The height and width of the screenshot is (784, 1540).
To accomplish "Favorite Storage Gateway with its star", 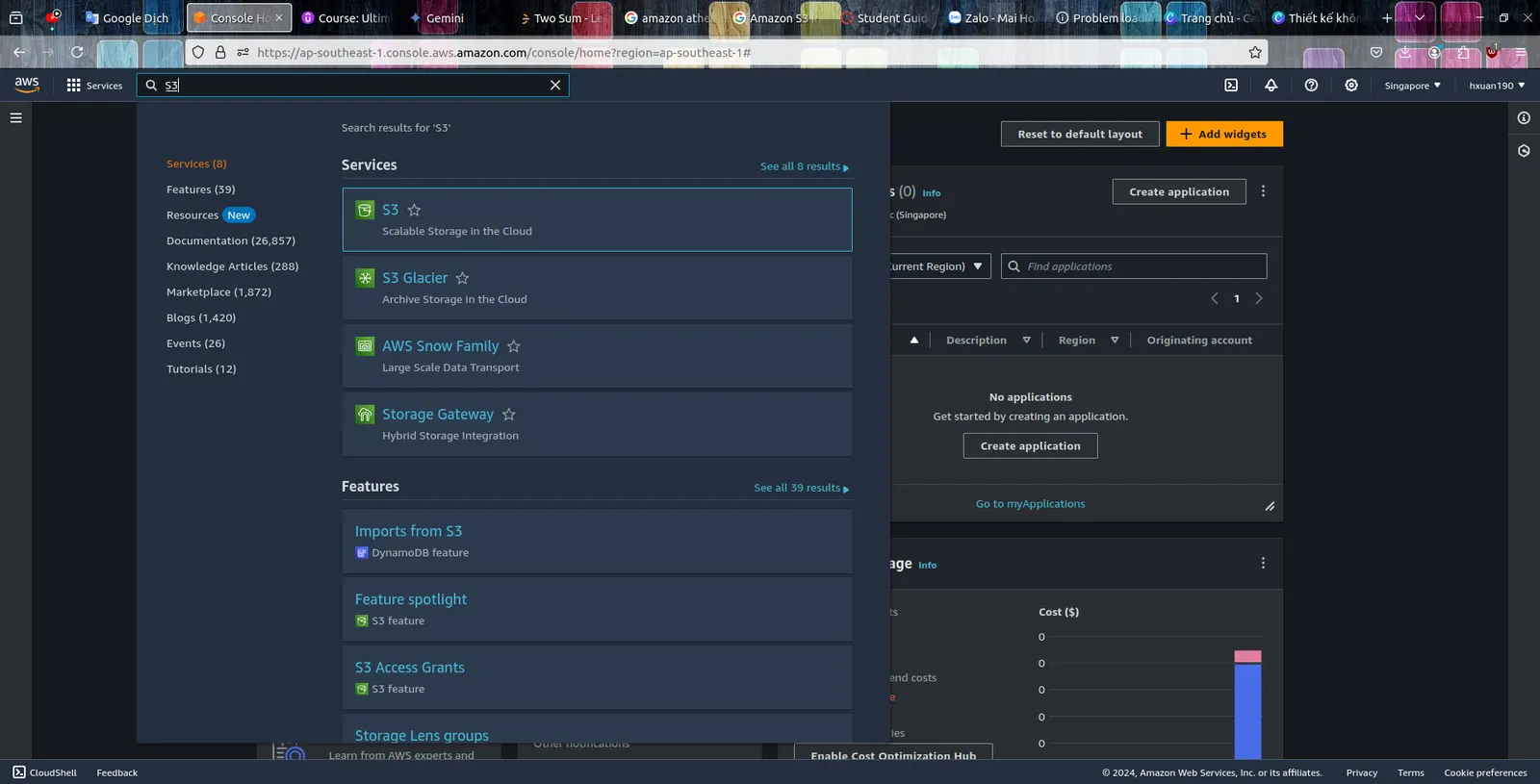I will point(509,415).
